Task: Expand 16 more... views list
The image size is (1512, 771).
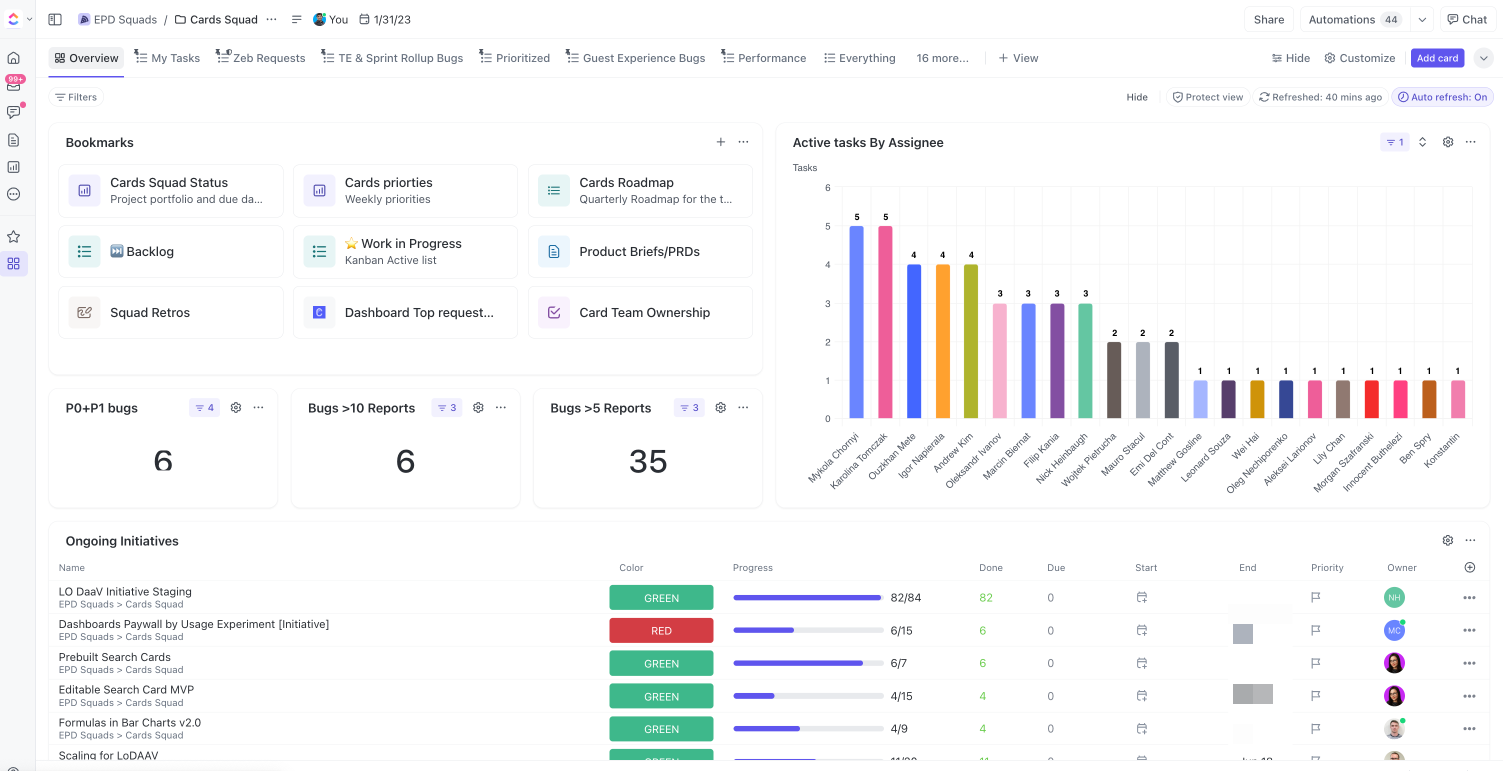Action: click(x=942, y=58)
